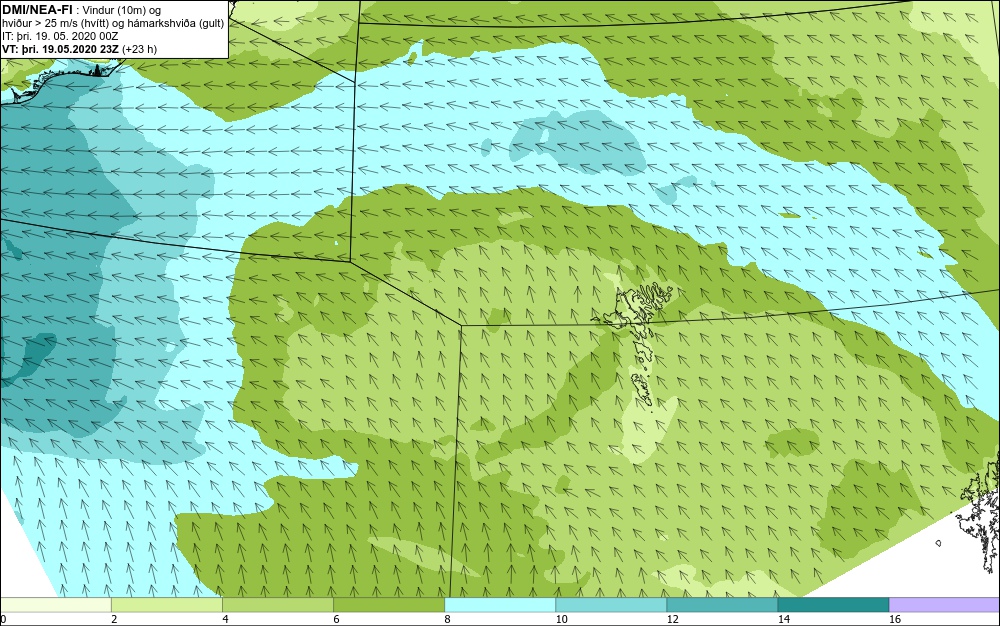Click the legend label 16
The image size is (1000, 626).
click(895, 619)
